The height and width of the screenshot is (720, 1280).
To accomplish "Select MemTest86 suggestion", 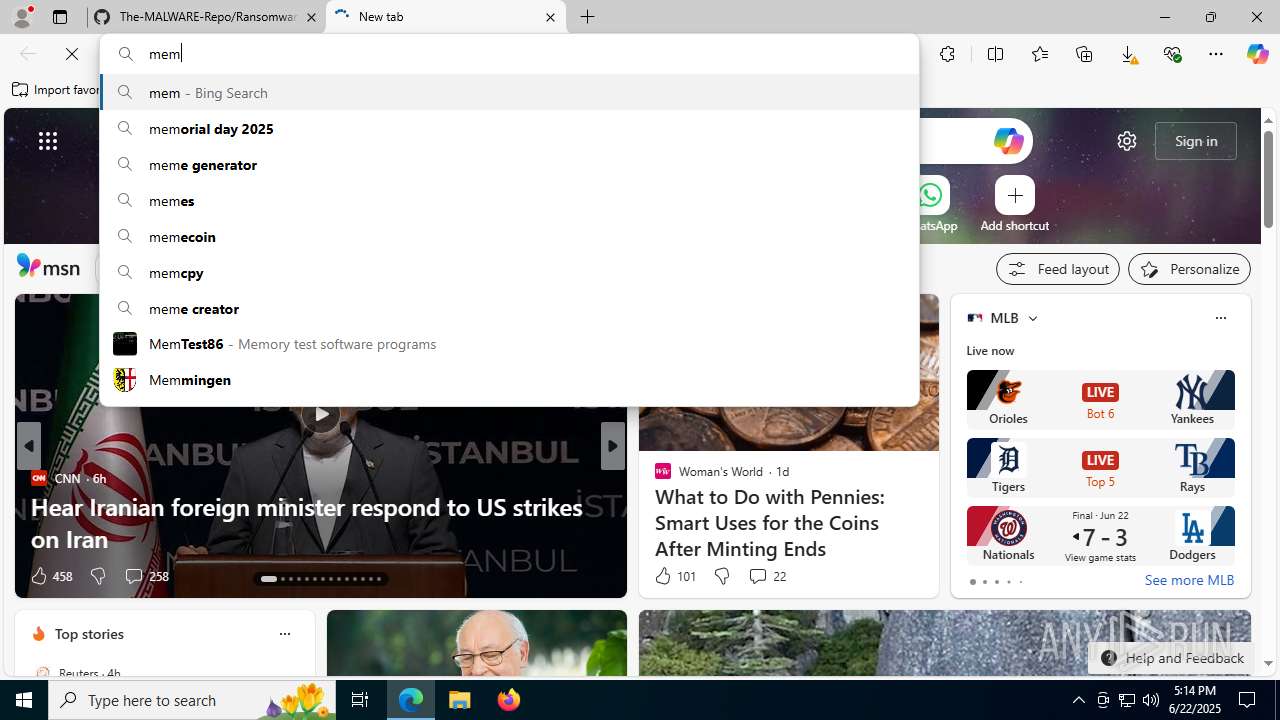I will 509,344.
